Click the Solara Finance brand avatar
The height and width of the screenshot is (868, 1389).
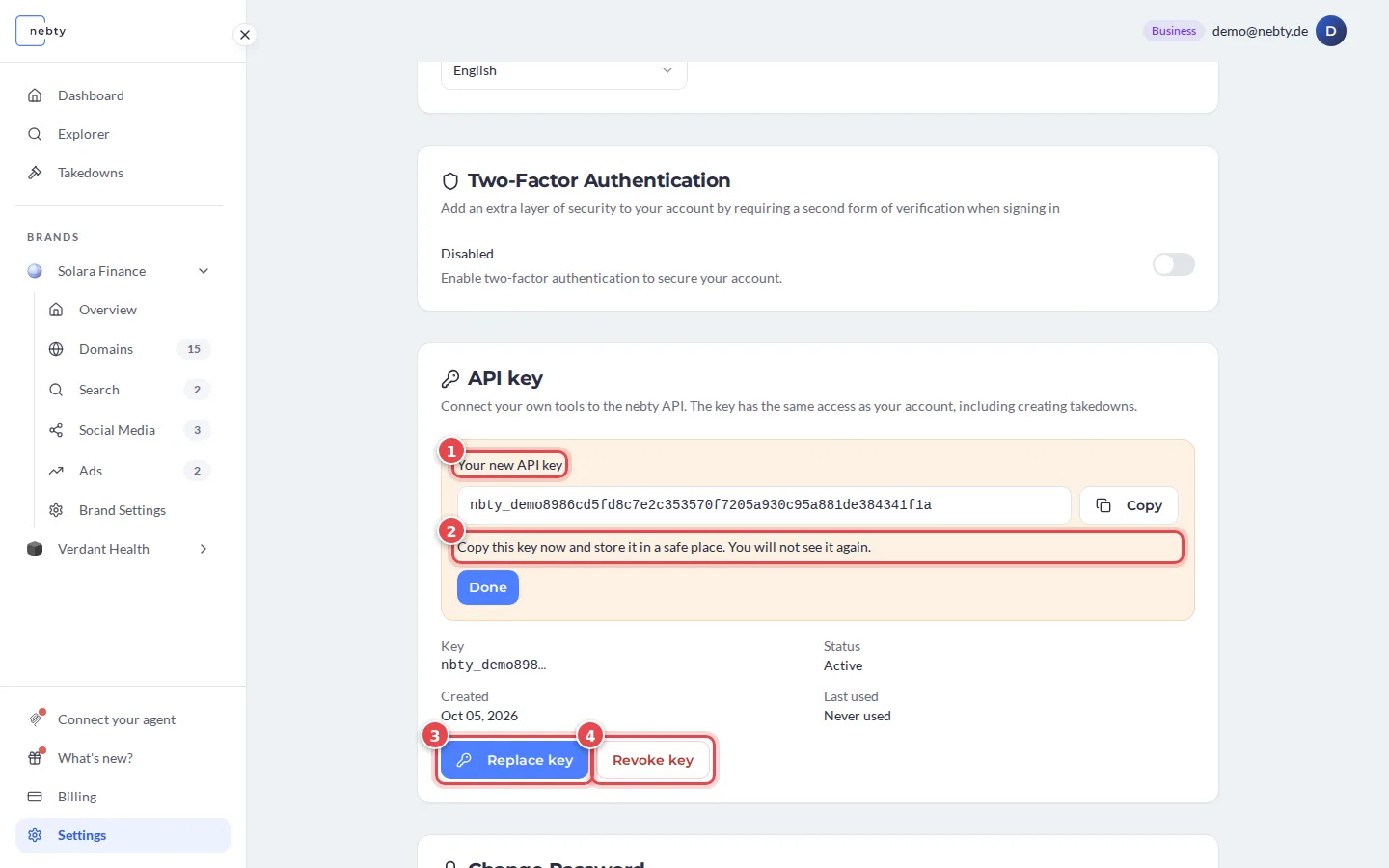tap(35, 271)
